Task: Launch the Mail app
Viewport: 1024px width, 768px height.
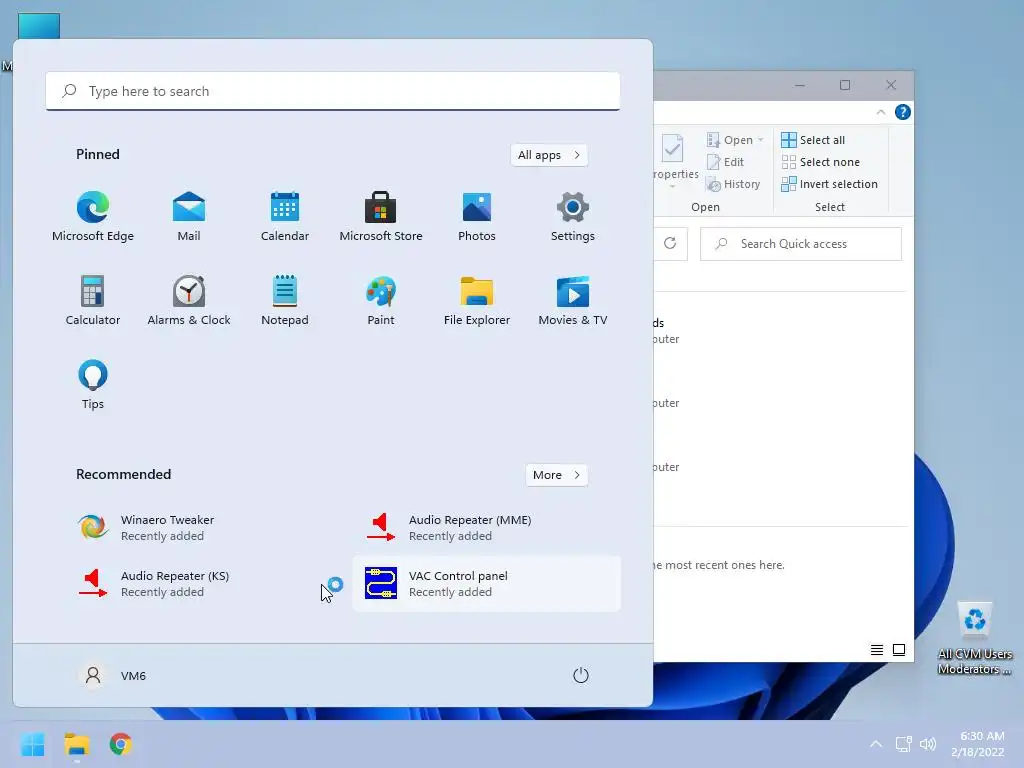Action: click(189, 217)
